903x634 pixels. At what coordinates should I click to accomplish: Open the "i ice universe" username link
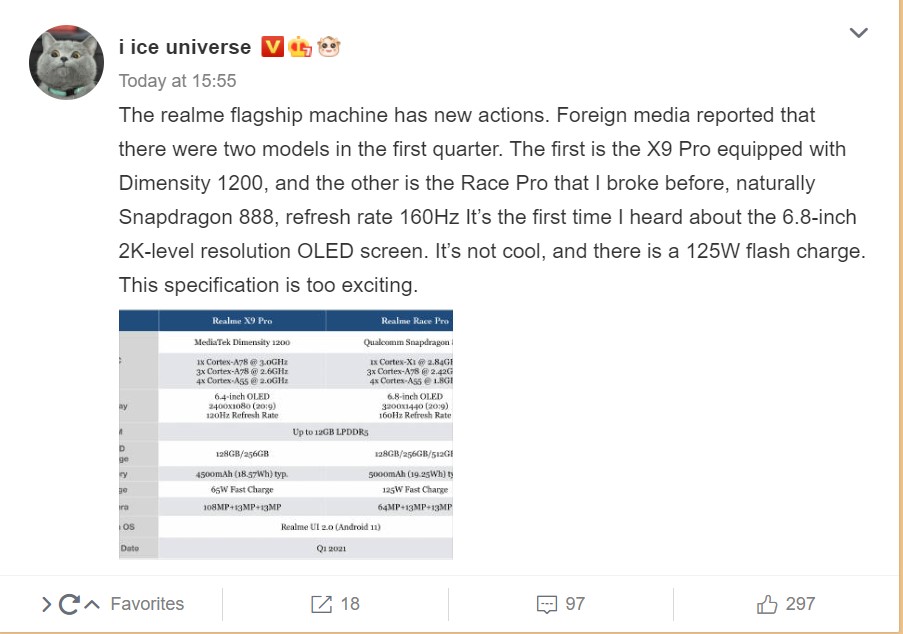185,47
